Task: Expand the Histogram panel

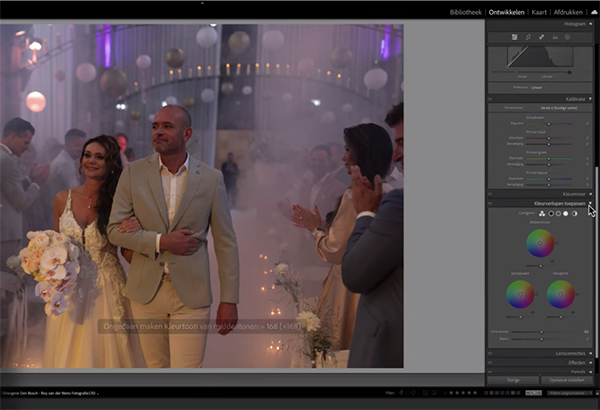Action: point(590,24)
